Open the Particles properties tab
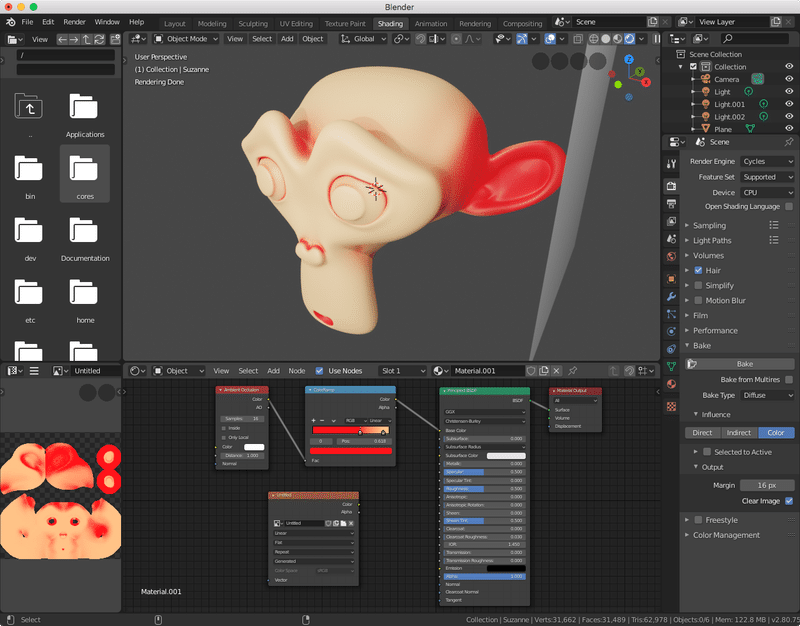The image size is (800, 626). pos(671,314)
